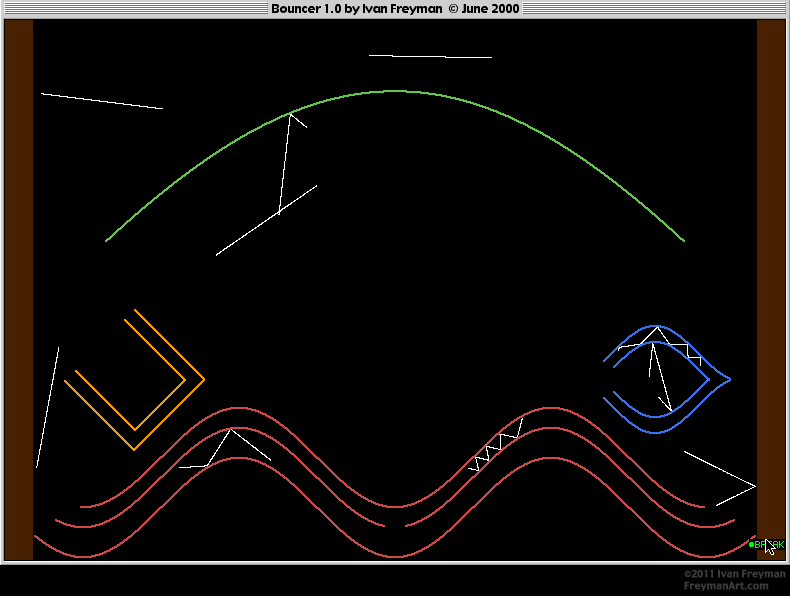
Task: Click the white bounce trail touching the green arc
Action: coord(285,160)
